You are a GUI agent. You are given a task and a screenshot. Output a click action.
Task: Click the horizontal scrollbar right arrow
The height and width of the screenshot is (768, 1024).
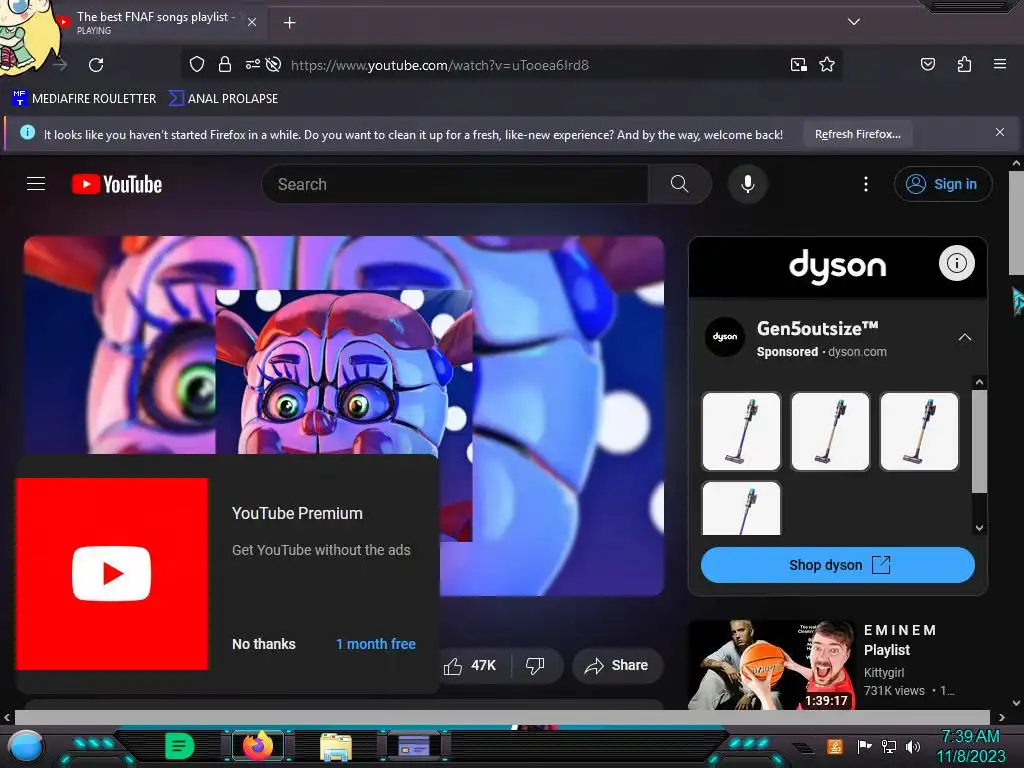click(1002, 717)
